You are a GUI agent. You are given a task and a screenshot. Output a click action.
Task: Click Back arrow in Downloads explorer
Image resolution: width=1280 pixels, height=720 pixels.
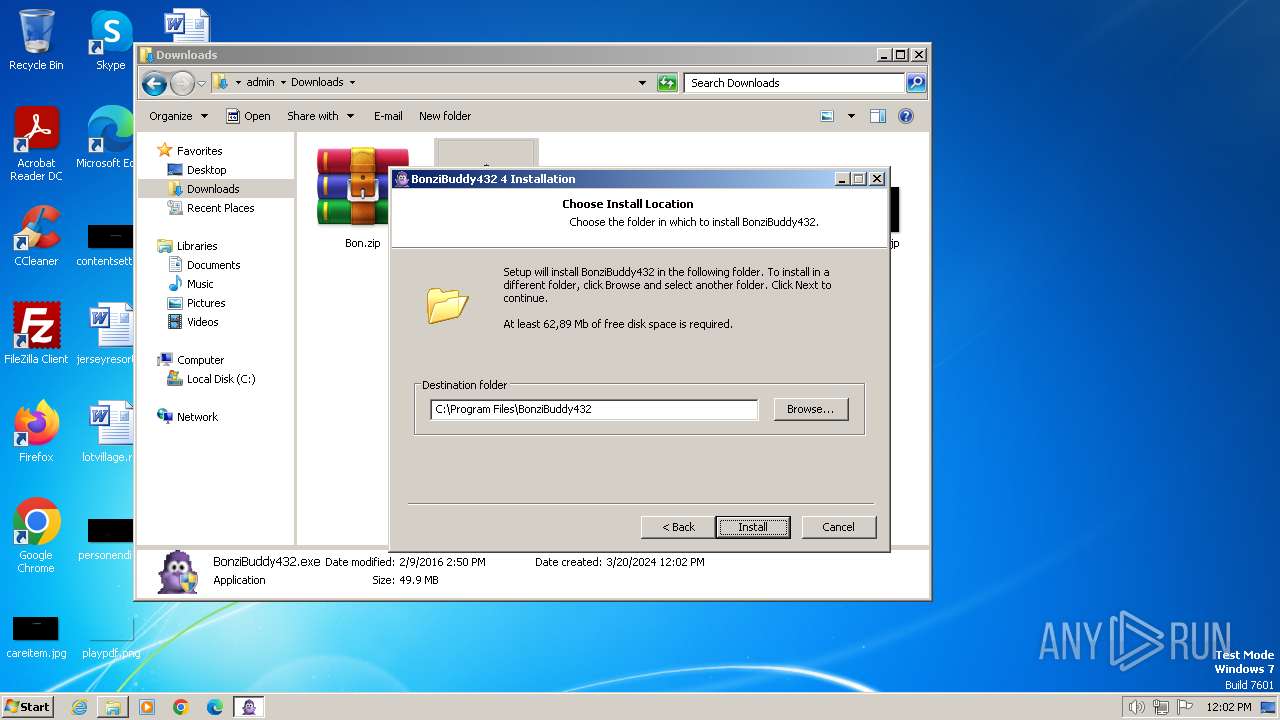pyautogui.click(x=154, y=83)
